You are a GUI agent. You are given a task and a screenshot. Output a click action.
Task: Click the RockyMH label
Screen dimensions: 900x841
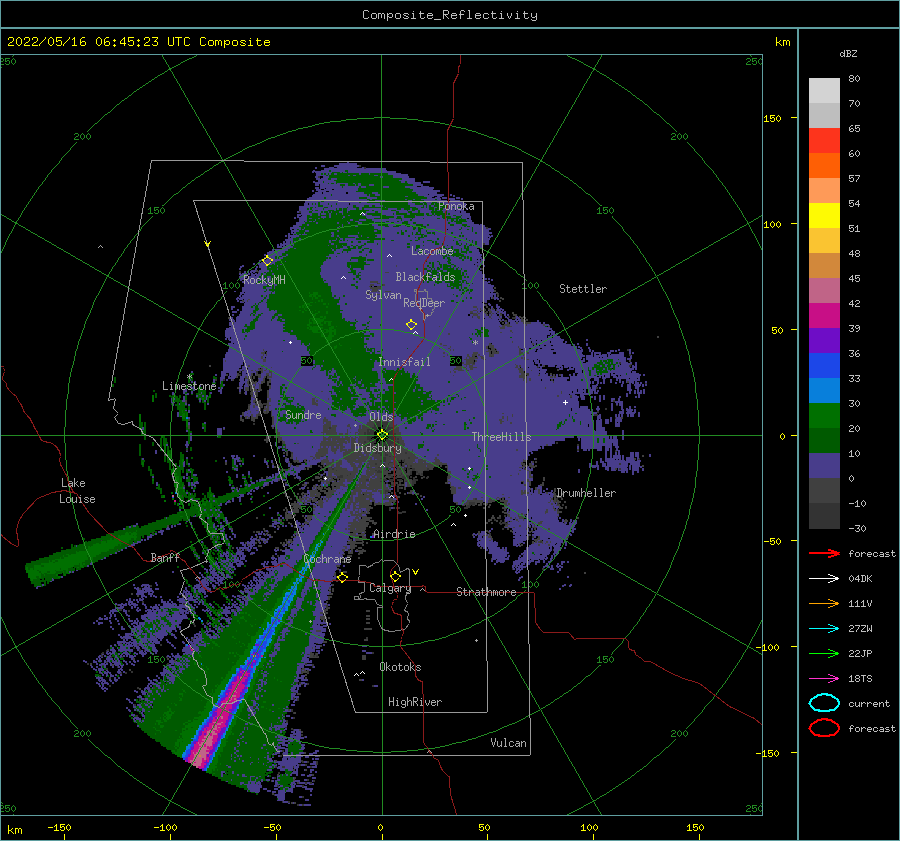click(264, 280)
